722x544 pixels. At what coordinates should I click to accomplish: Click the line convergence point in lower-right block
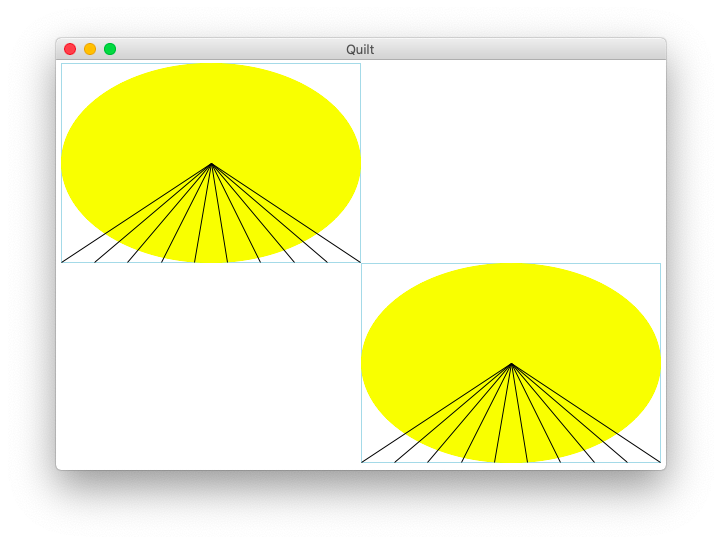(511, 364)
